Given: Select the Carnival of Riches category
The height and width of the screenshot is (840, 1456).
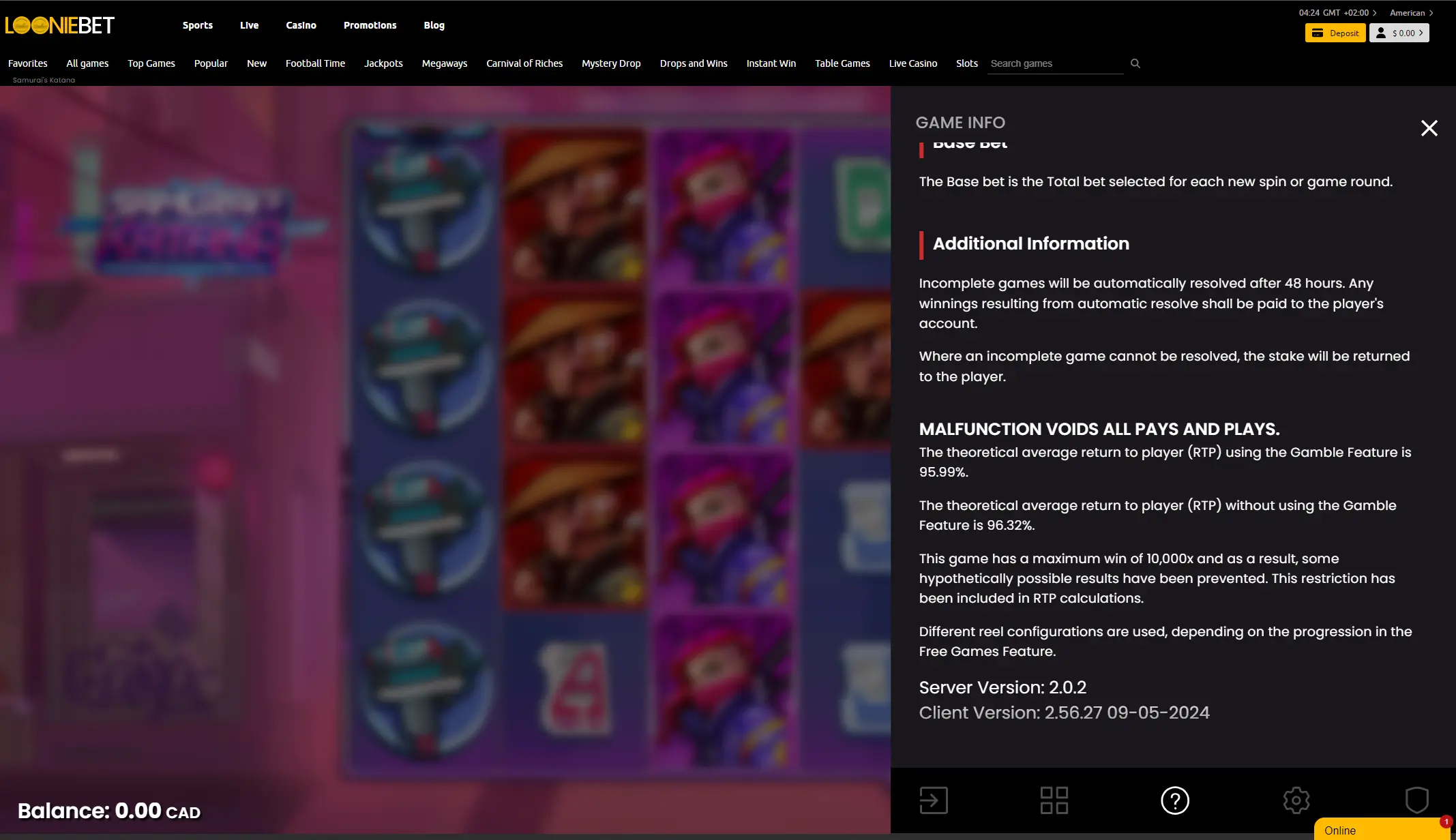Looking at the screenshot, I should coord(524,63).
